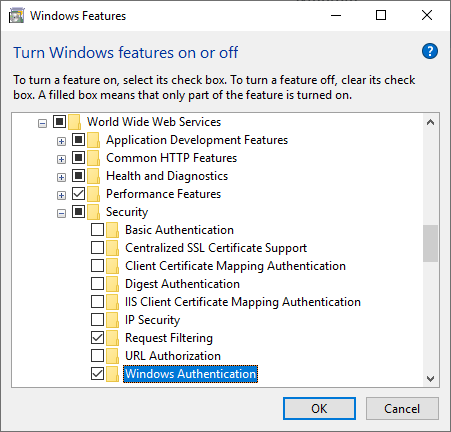Select the Basic Authentication label
Image resolution: width=451 pixels, height=432 pixels.
179,230
